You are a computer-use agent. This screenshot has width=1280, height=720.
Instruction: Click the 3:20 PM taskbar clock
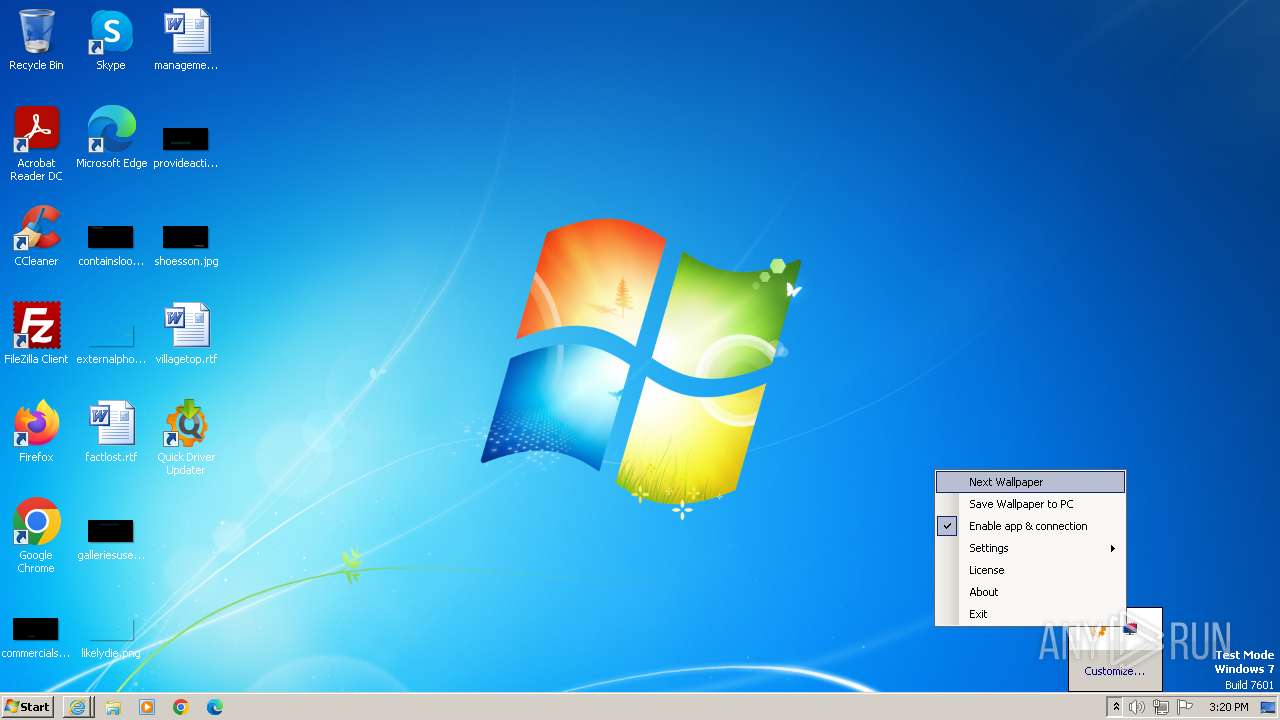(1228, 707)
